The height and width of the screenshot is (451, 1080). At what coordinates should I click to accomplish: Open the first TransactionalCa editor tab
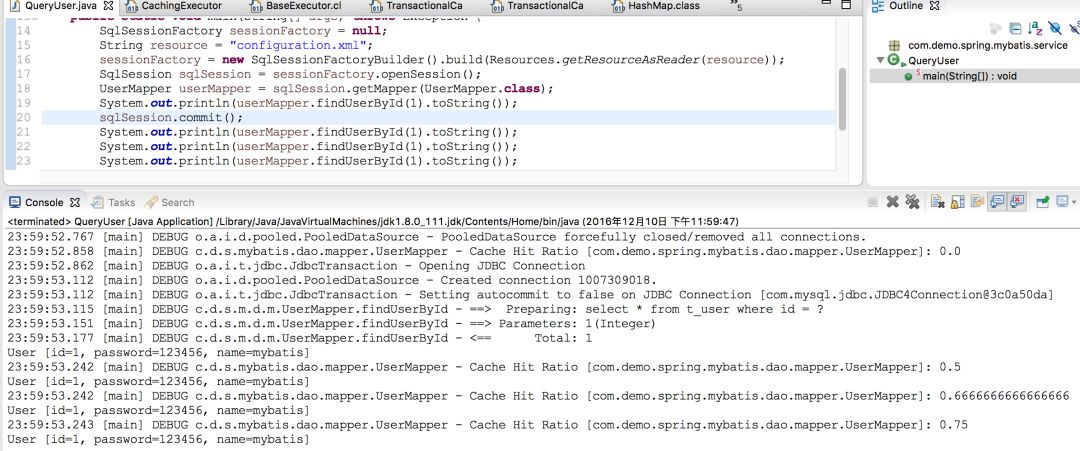click(x=425, y=6)
